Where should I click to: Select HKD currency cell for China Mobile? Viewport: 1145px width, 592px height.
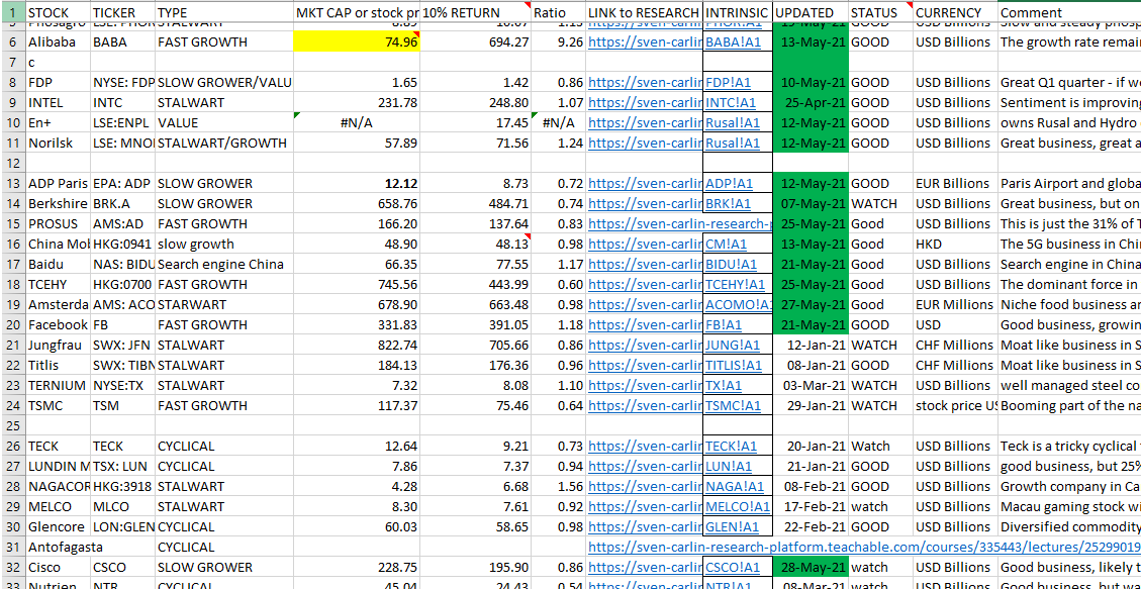tap(955, 244)
